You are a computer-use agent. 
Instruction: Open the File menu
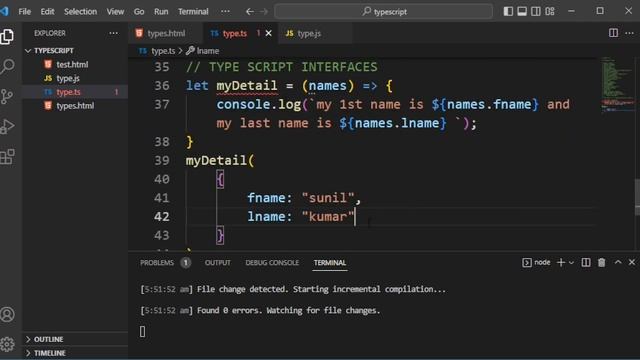coord(24,11)
